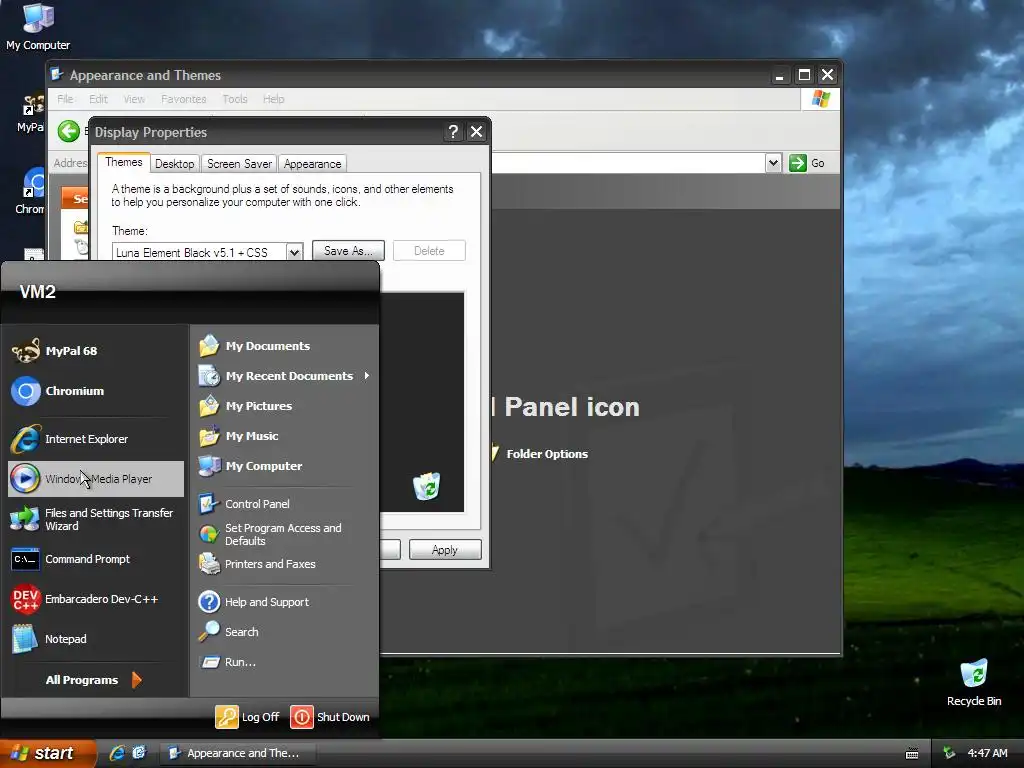Open the Theme dropdown list

coord(294,252)
